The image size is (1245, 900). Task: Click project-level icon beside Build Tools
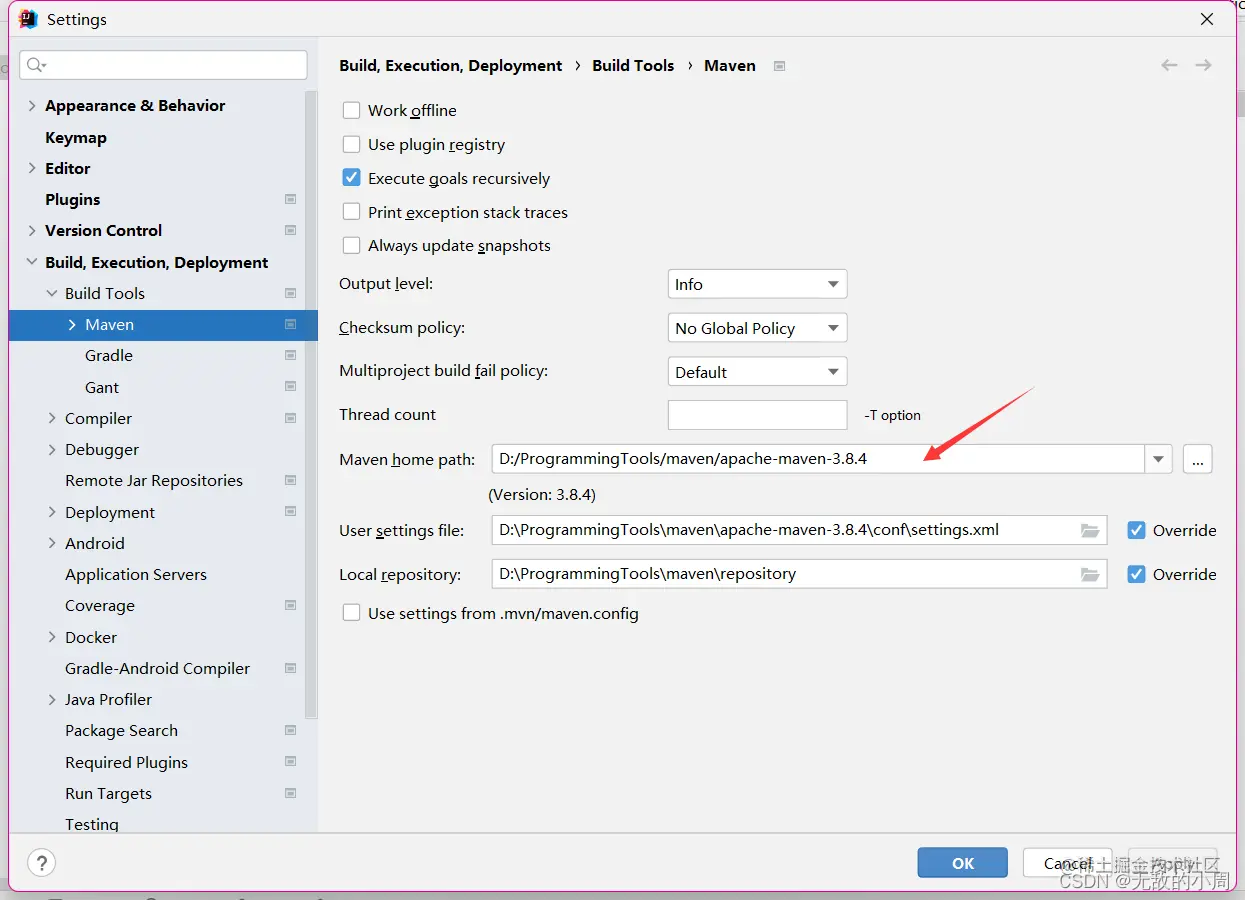click(290, 293)
